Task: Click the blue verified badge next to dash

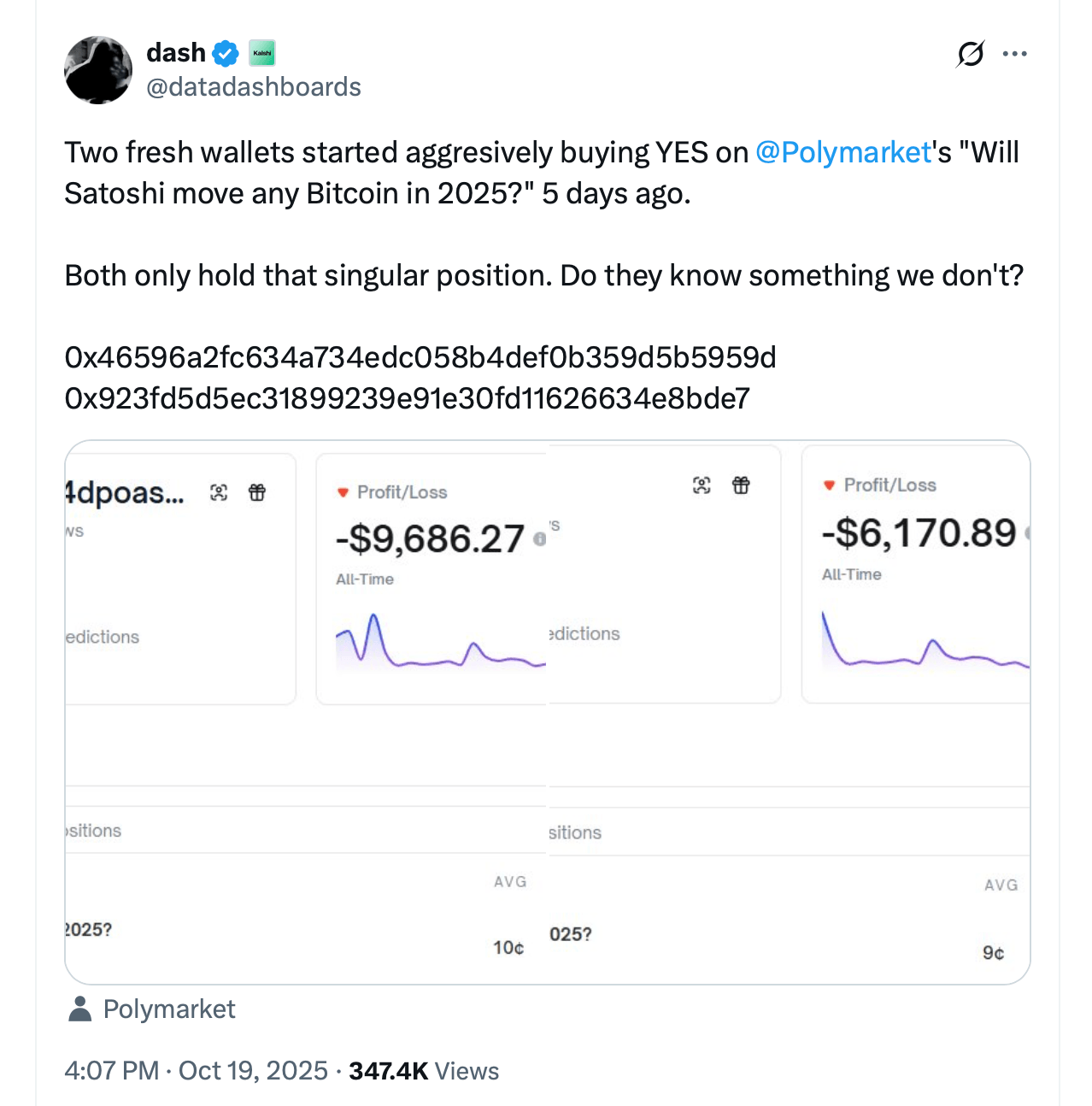Action: [224, 52]
